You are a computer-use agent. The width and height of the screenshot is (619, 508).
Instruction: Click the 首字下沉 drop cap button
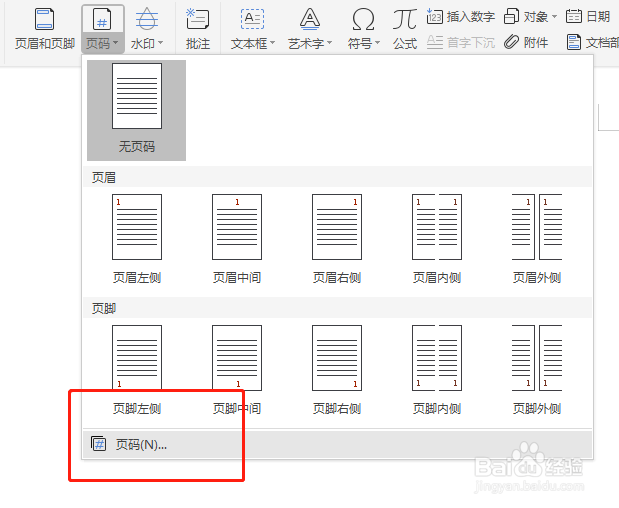point(461,42)
